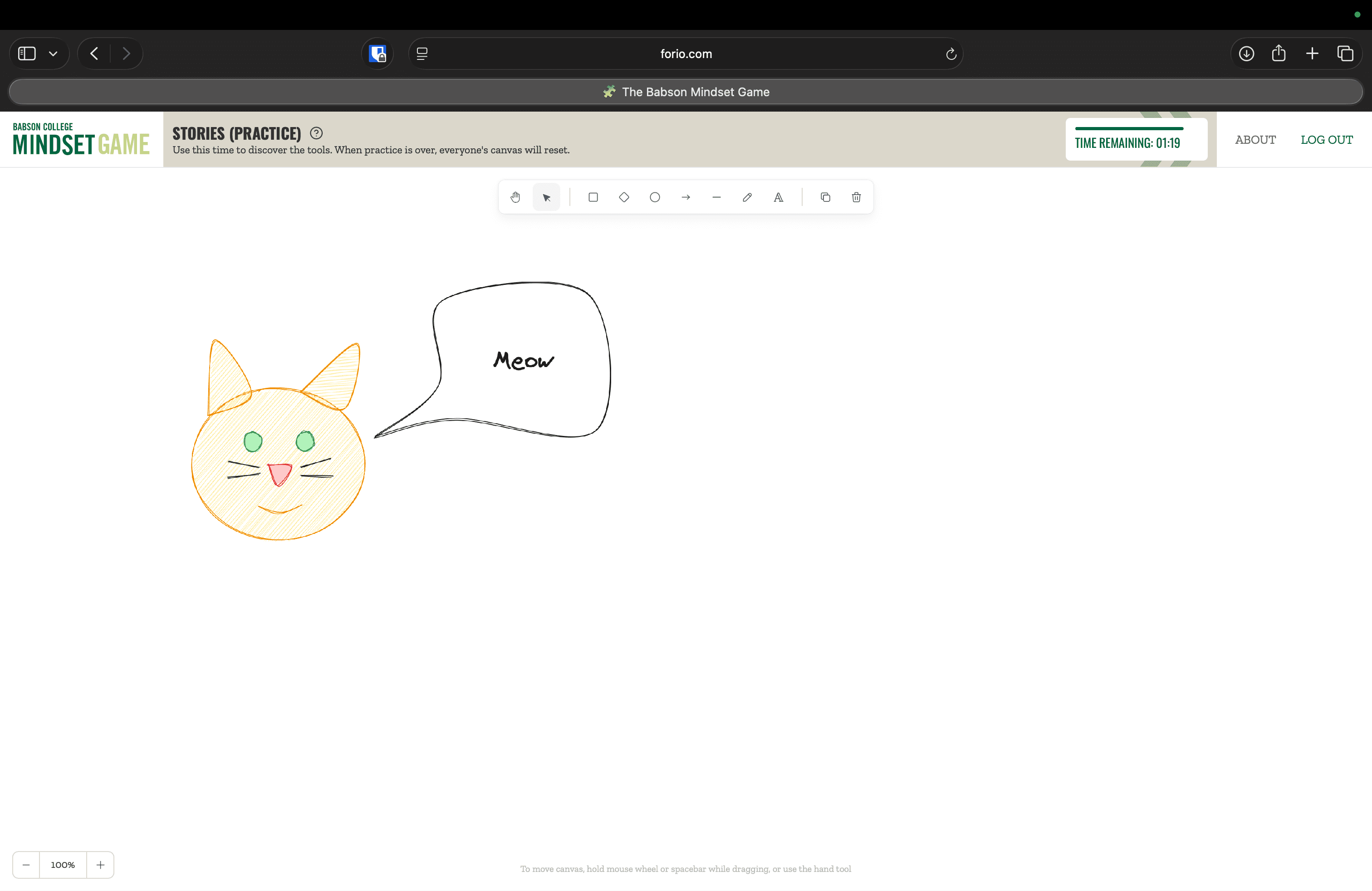Click the canvas zoom in plus button

click(x=100, y=865)
